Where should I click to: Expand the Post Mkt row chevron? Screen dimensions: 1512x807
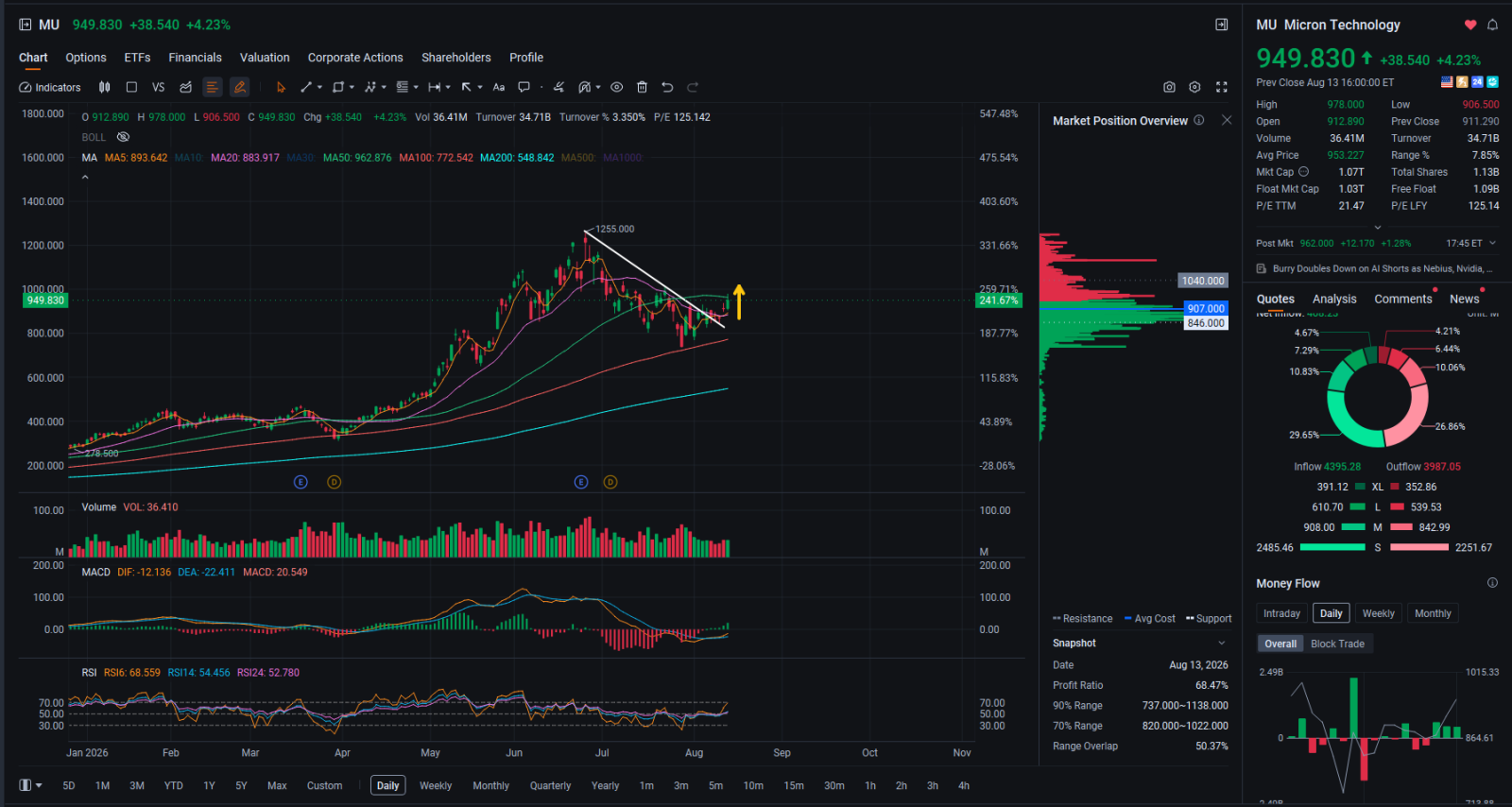tap(1492, 243)
